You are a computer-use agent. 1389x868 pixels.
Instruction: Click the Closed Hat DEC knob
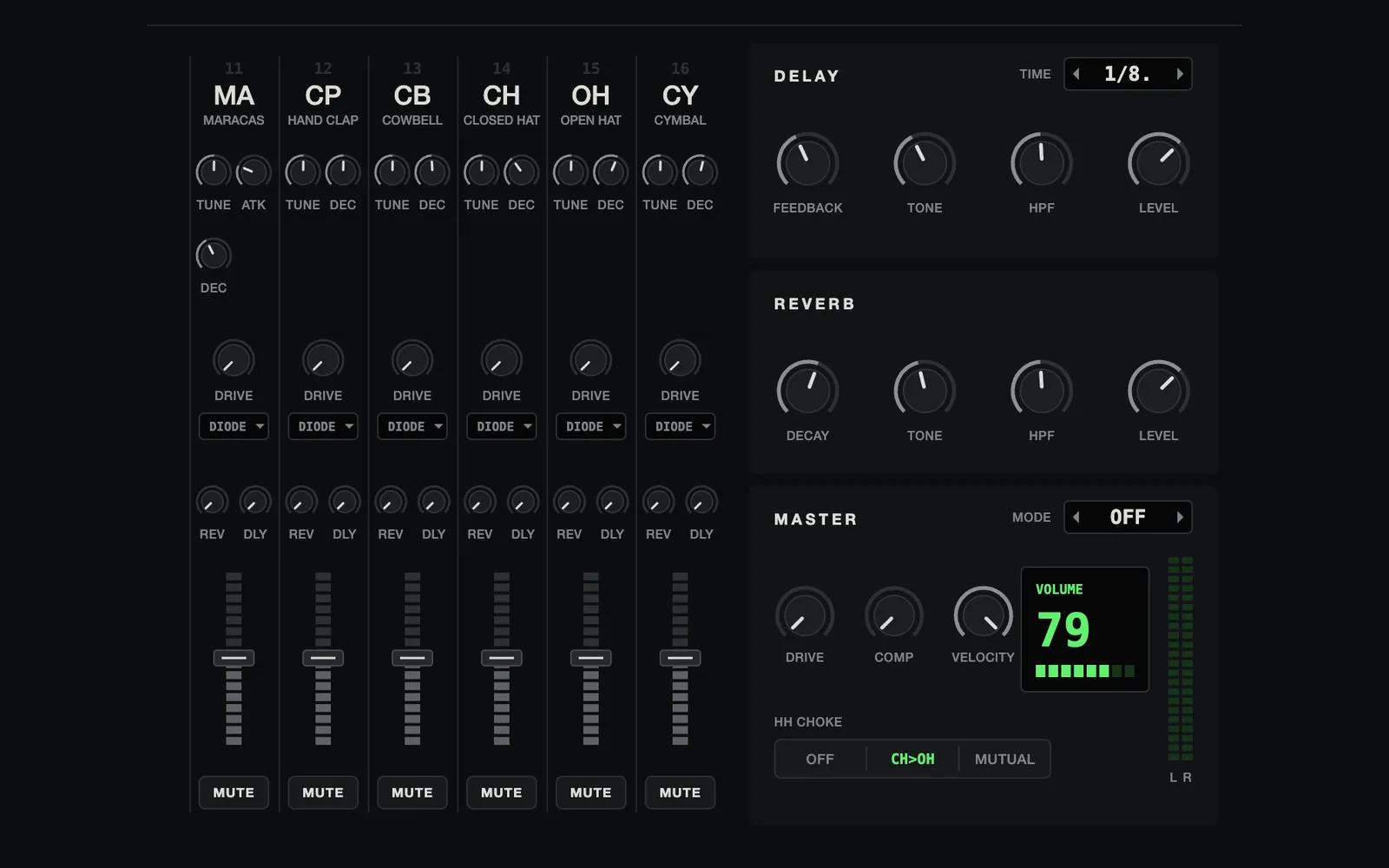[521, 171]
